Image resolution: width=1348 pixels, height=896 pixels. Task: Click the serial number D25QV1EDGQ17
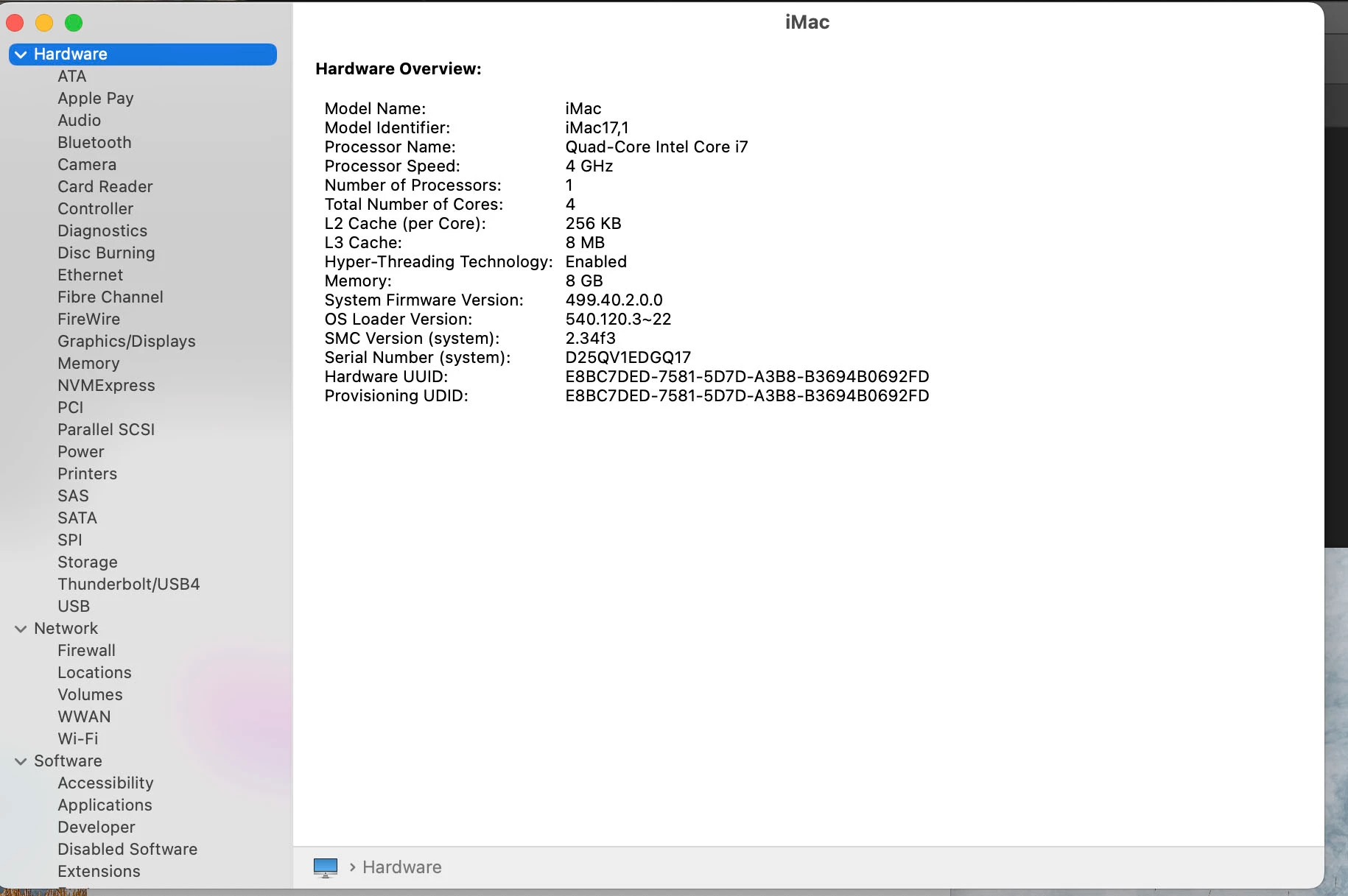[x=628, y=358]
